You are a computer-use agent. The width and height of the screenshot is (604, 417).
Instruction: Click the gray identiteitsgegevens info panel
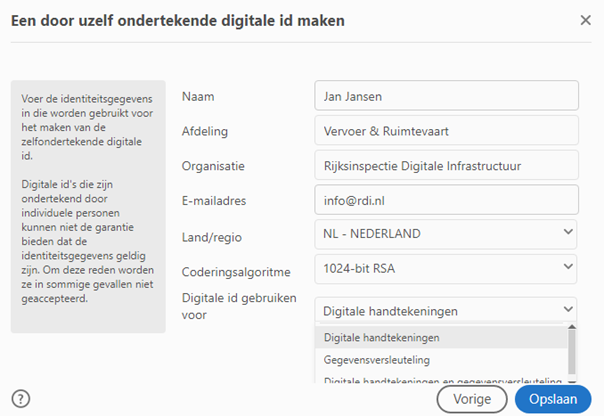pyautogui.click(x=88, y=206)
